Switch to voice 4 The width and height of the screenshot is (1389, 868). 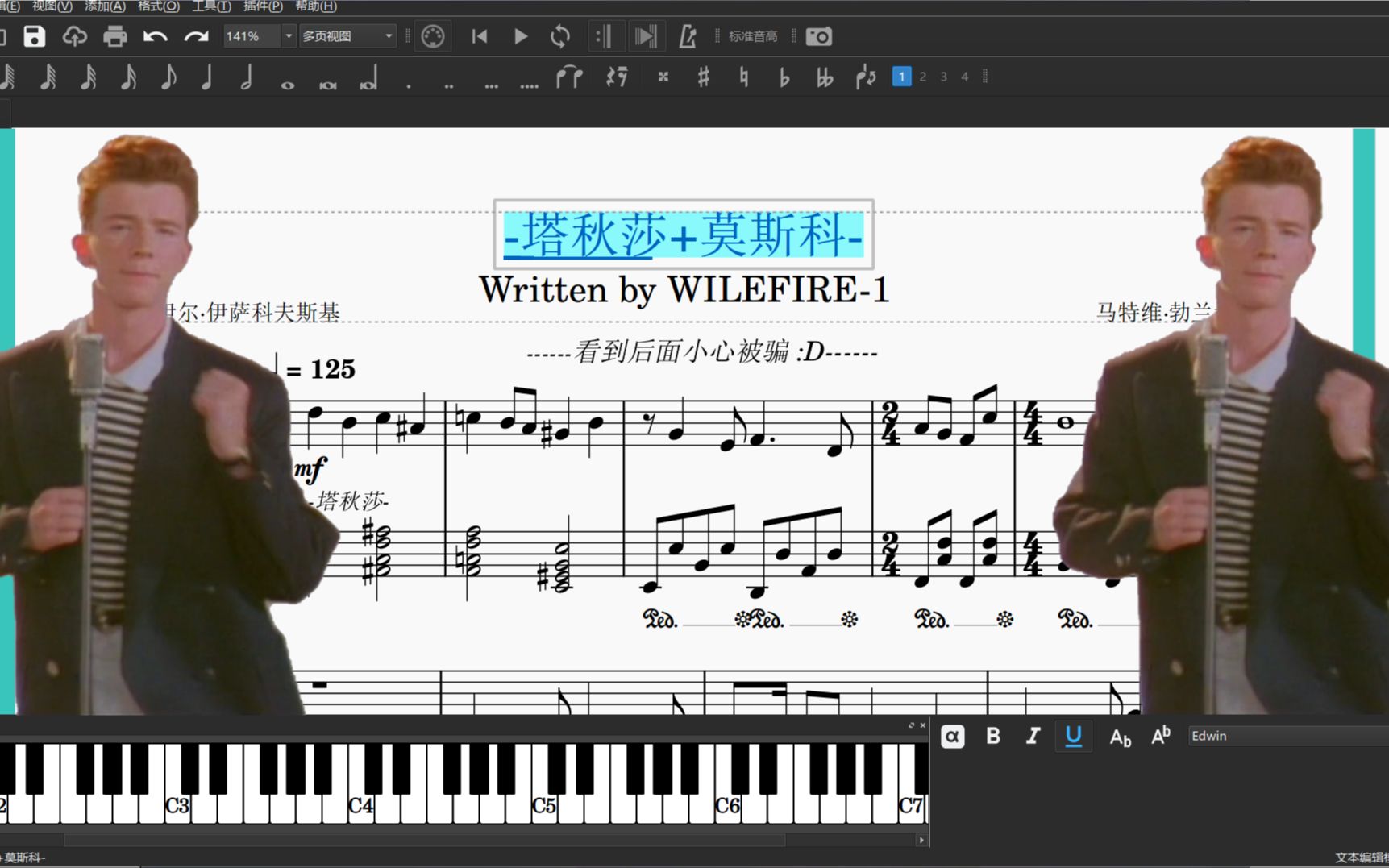pos(965,77)
